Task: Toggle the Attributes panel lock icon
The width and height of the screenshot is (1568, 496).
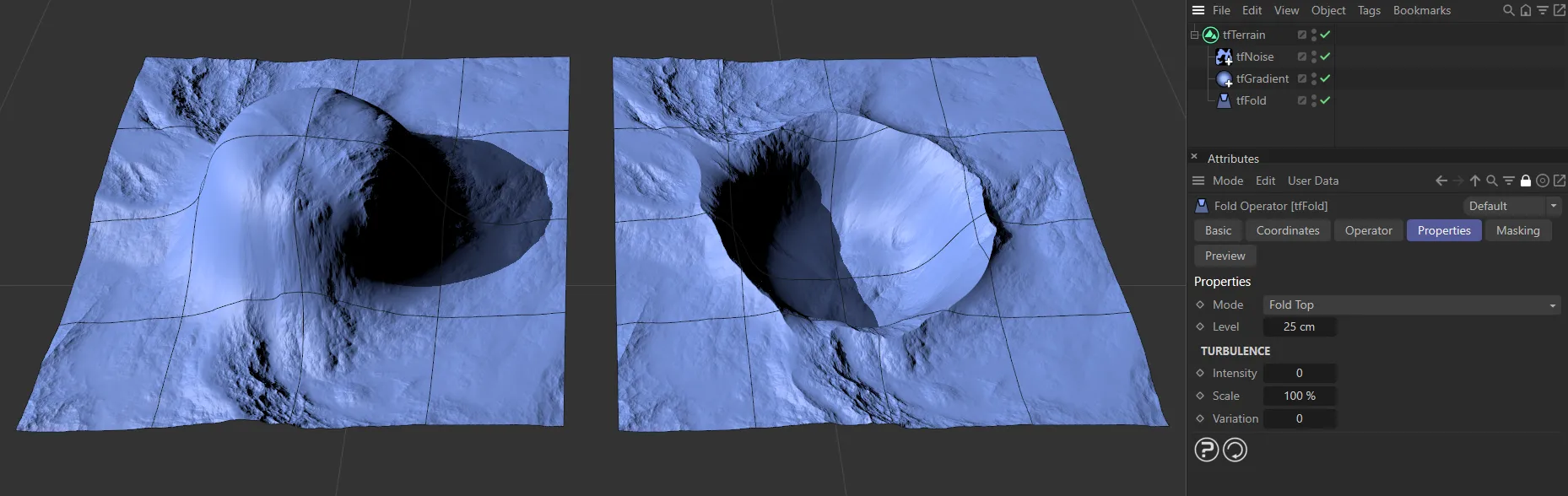Action: click(x=1525, y=181)
